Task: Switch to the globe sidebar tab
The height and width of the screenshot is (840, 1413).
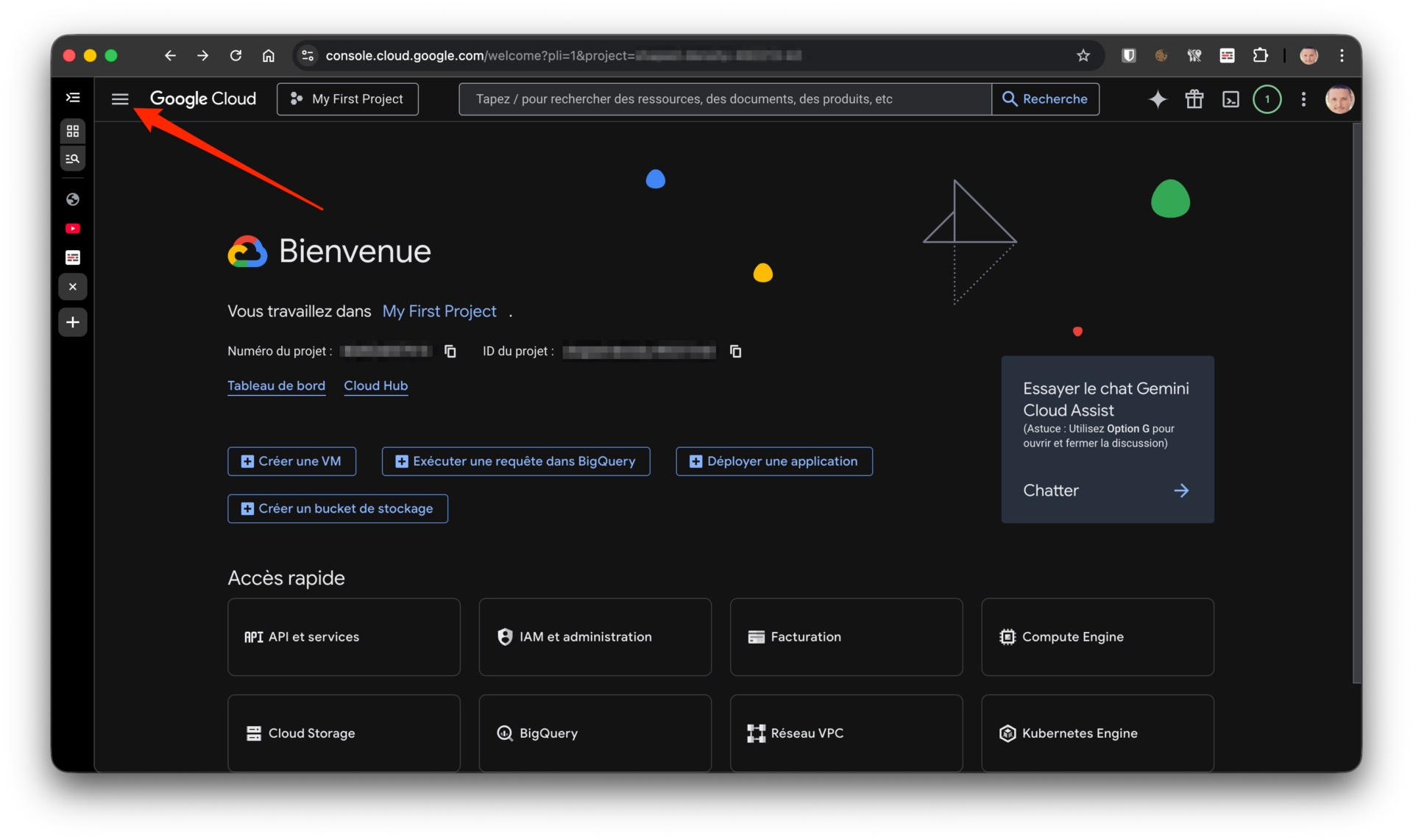Action: 73,199
